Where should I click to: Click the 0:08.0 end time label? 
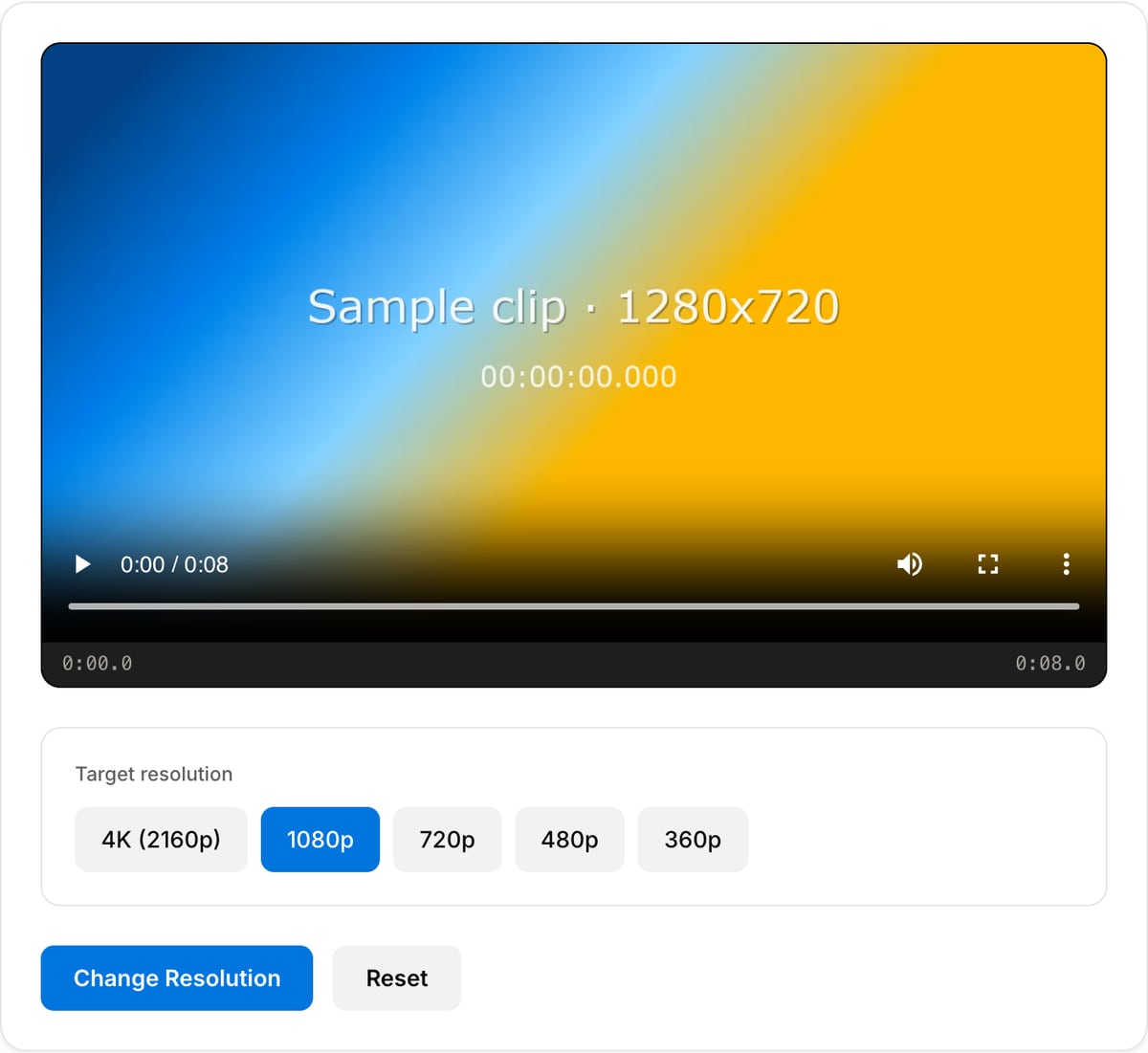(1050, 664)
